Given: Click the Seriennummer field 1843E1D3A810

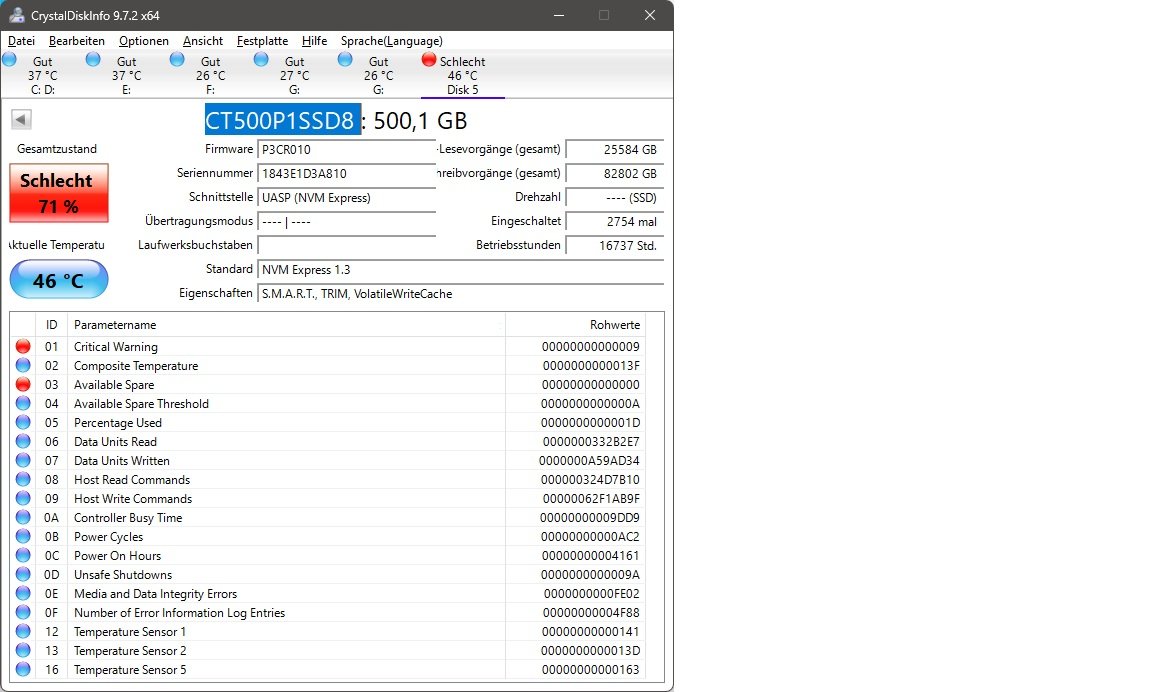Looking at the screenshot, I should (x=347, y=173).
